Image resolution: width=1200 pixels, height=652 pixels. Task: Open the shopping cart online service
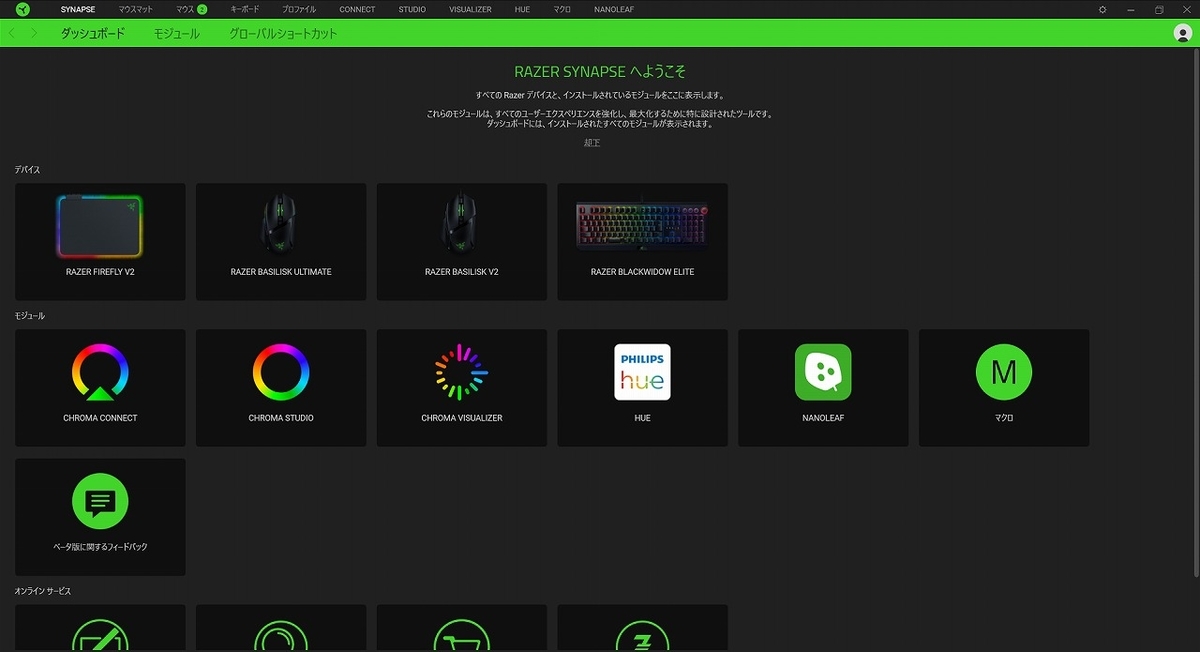tap(462, 629)
